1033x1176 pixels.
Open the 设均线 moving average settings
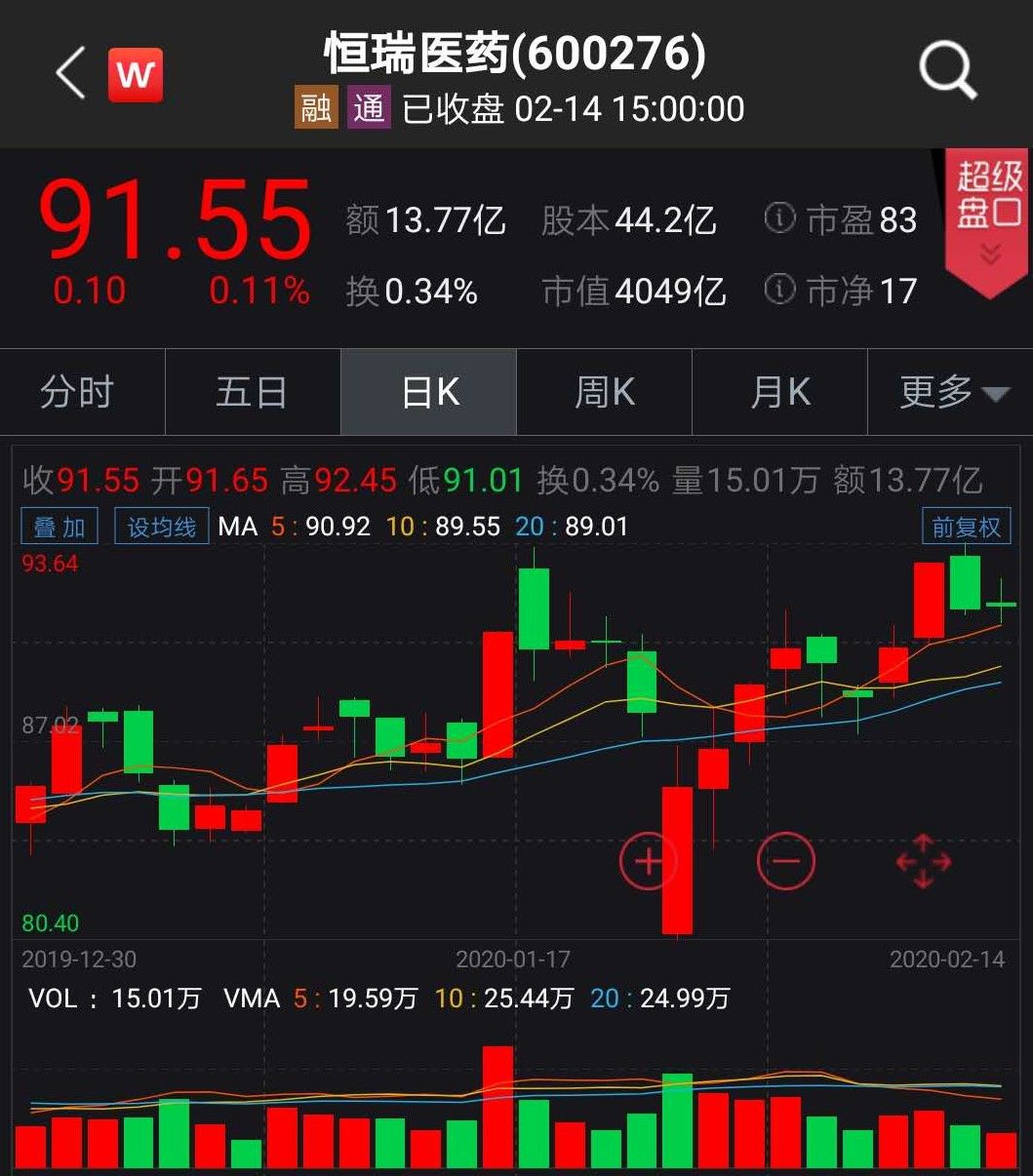161,528
